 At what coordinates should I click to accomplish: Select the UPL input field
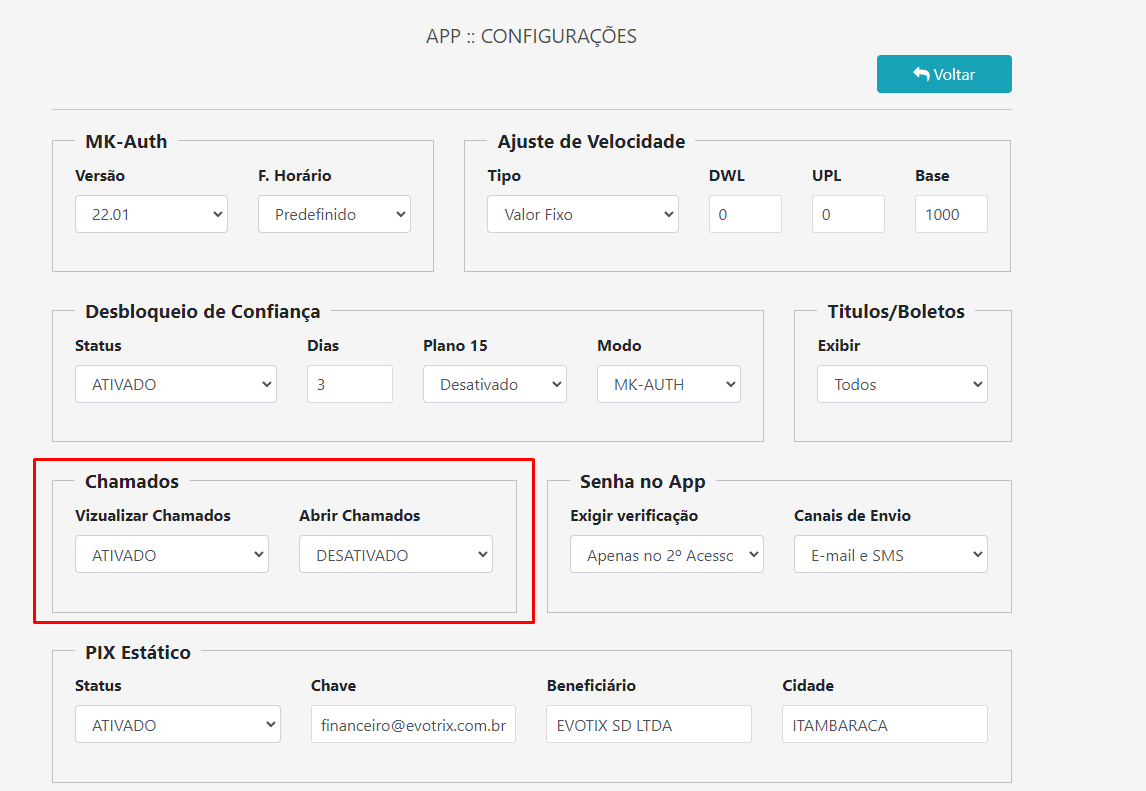click(848, 213)
